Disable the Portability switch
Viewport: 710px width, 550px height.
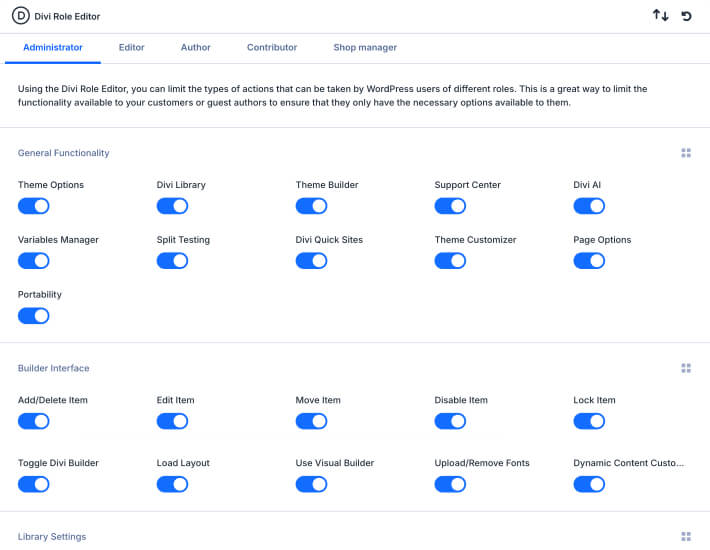[x=34, y=316]
